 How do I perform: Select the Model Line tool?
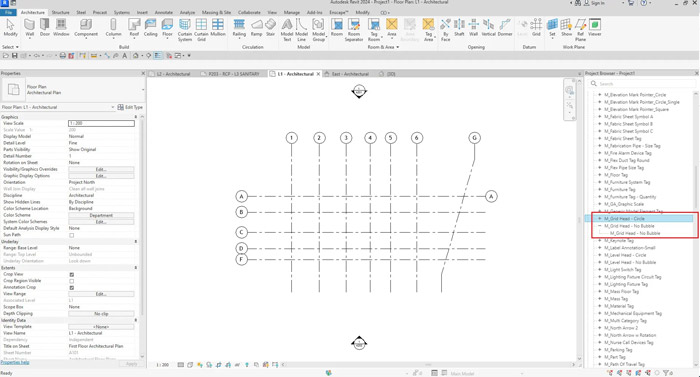coord(302,30)
